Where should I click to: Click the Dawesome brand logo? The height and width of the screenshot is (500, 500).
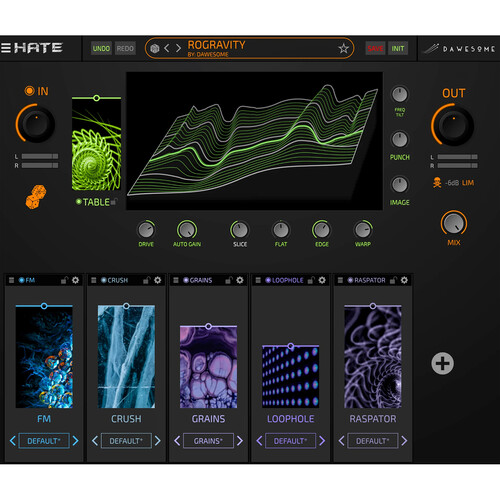coord(459,49)
